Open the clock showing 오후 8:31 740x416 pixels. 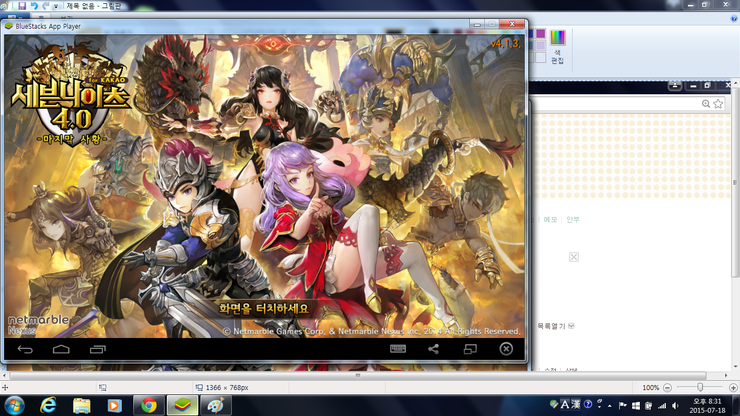coord(707,406)
